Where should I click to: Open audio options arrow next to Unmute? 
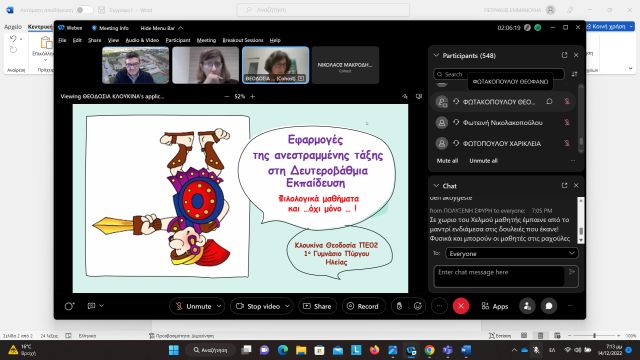(x=219, y=306)
